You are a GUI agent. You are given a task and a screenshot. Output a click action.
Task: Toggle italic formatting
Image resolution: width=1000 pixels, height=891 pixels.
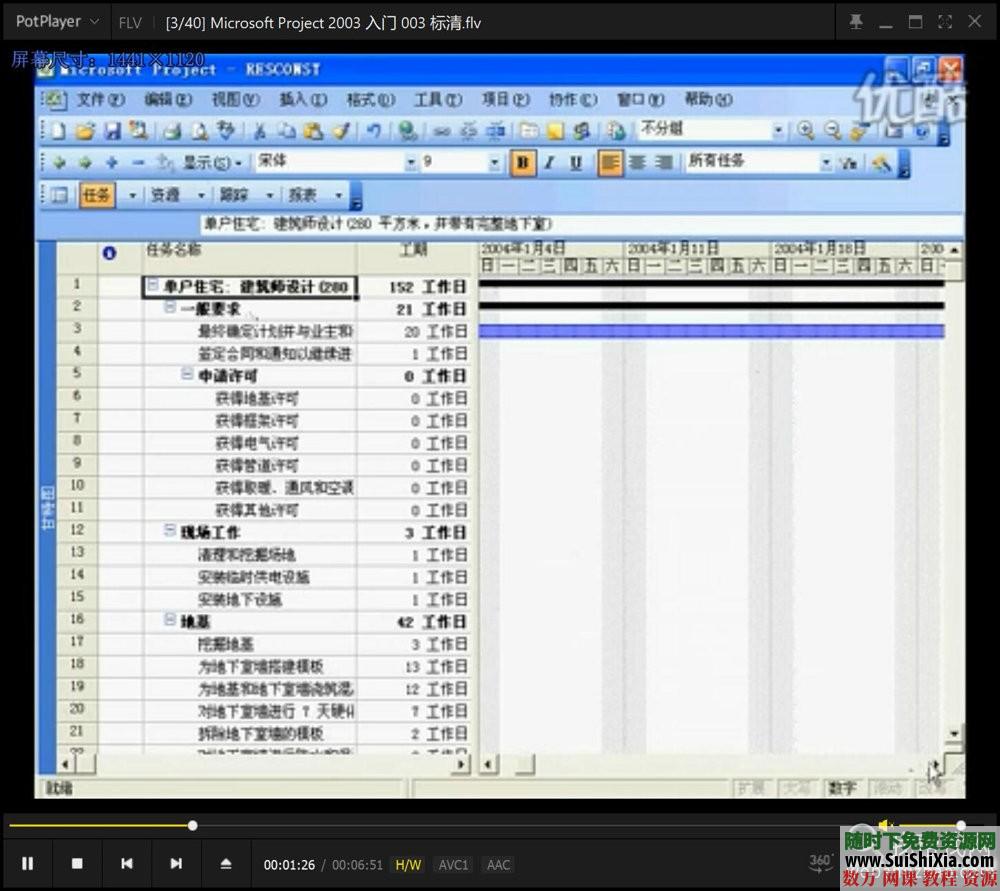(x=550, y=161)
